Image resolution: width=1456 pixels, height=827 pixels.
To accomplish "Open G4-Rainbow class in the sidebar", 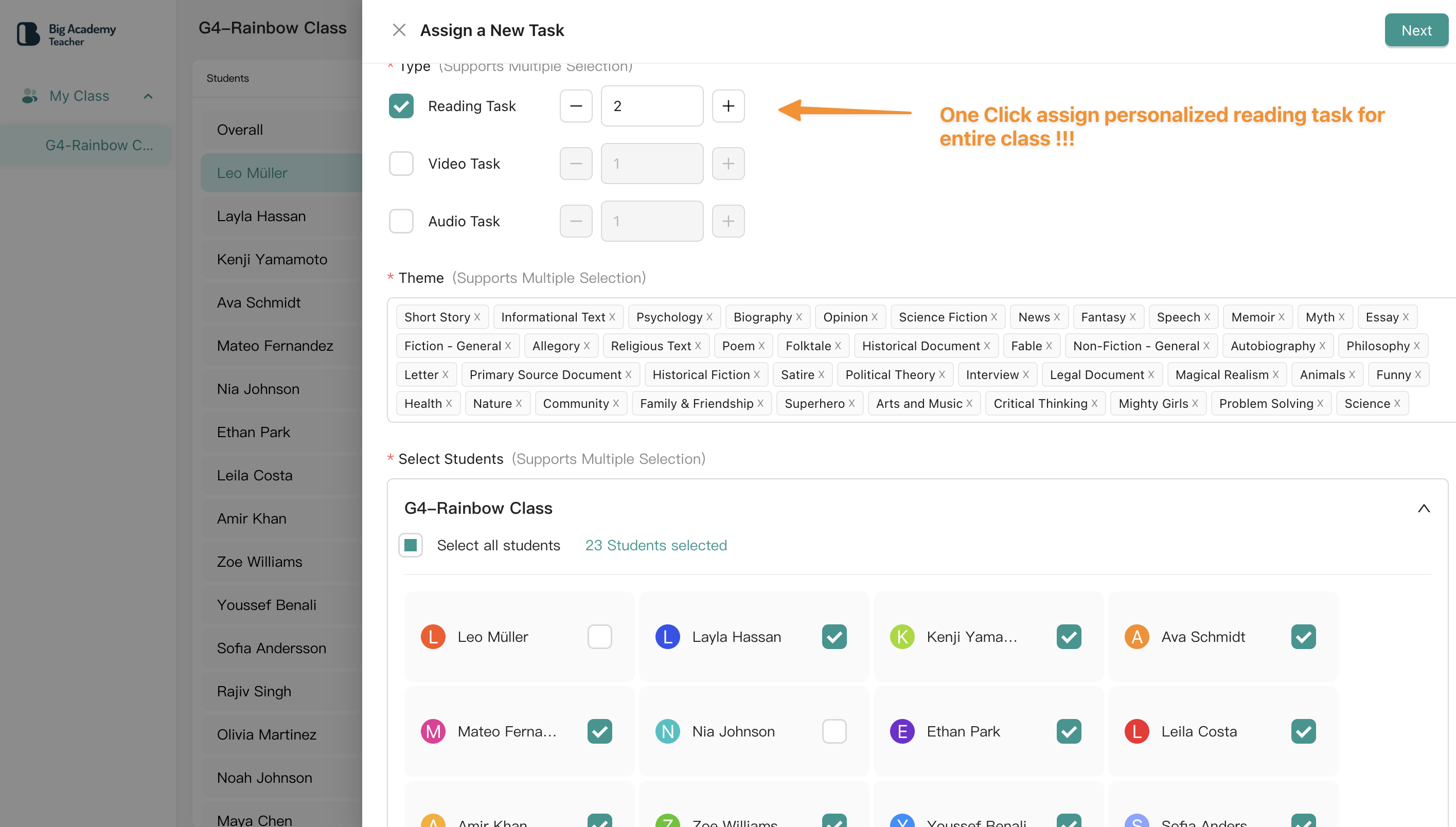I will point(99,146).
